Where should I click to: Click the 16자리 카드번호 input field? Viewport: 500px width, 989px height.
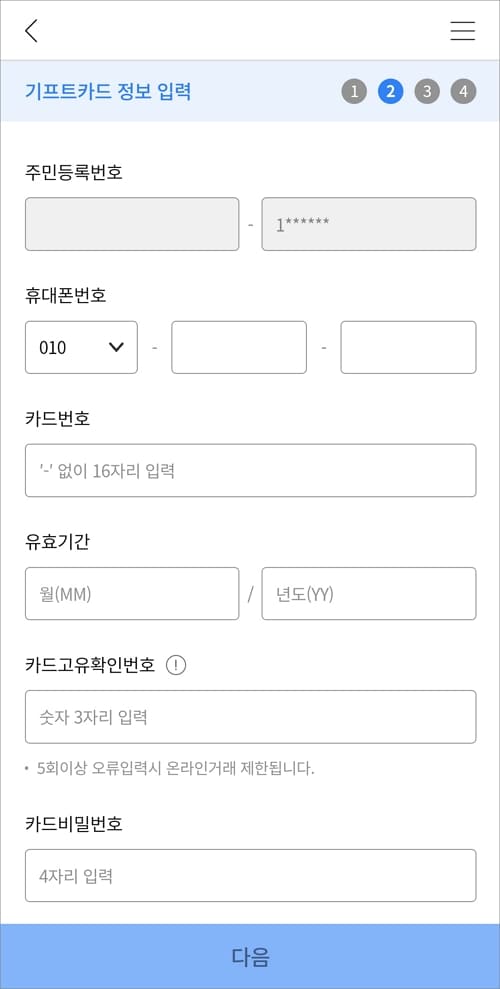(x=250, y=471)
